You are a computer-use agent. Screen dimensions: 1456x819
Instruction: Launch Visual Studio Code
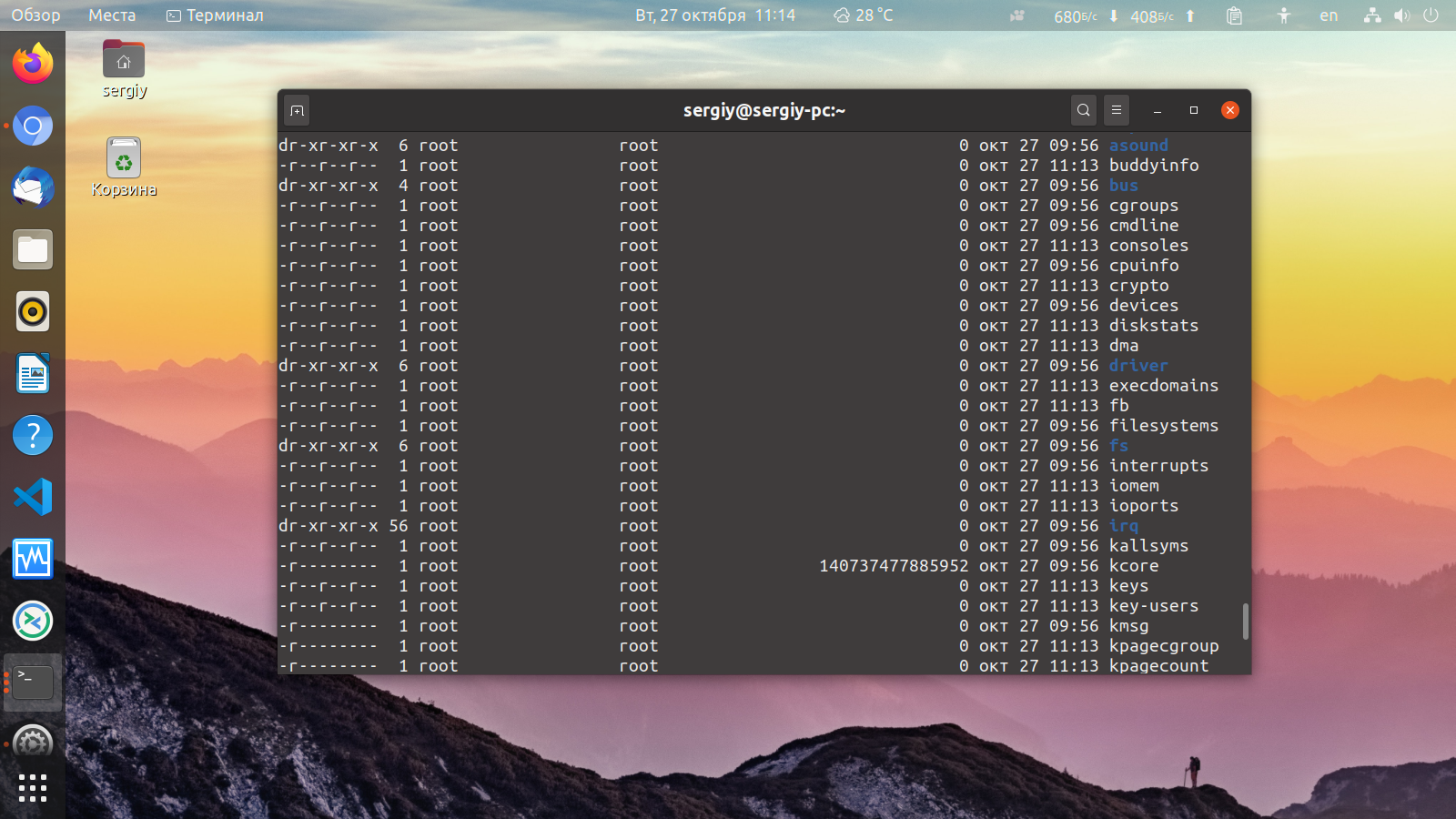(33, 497)
